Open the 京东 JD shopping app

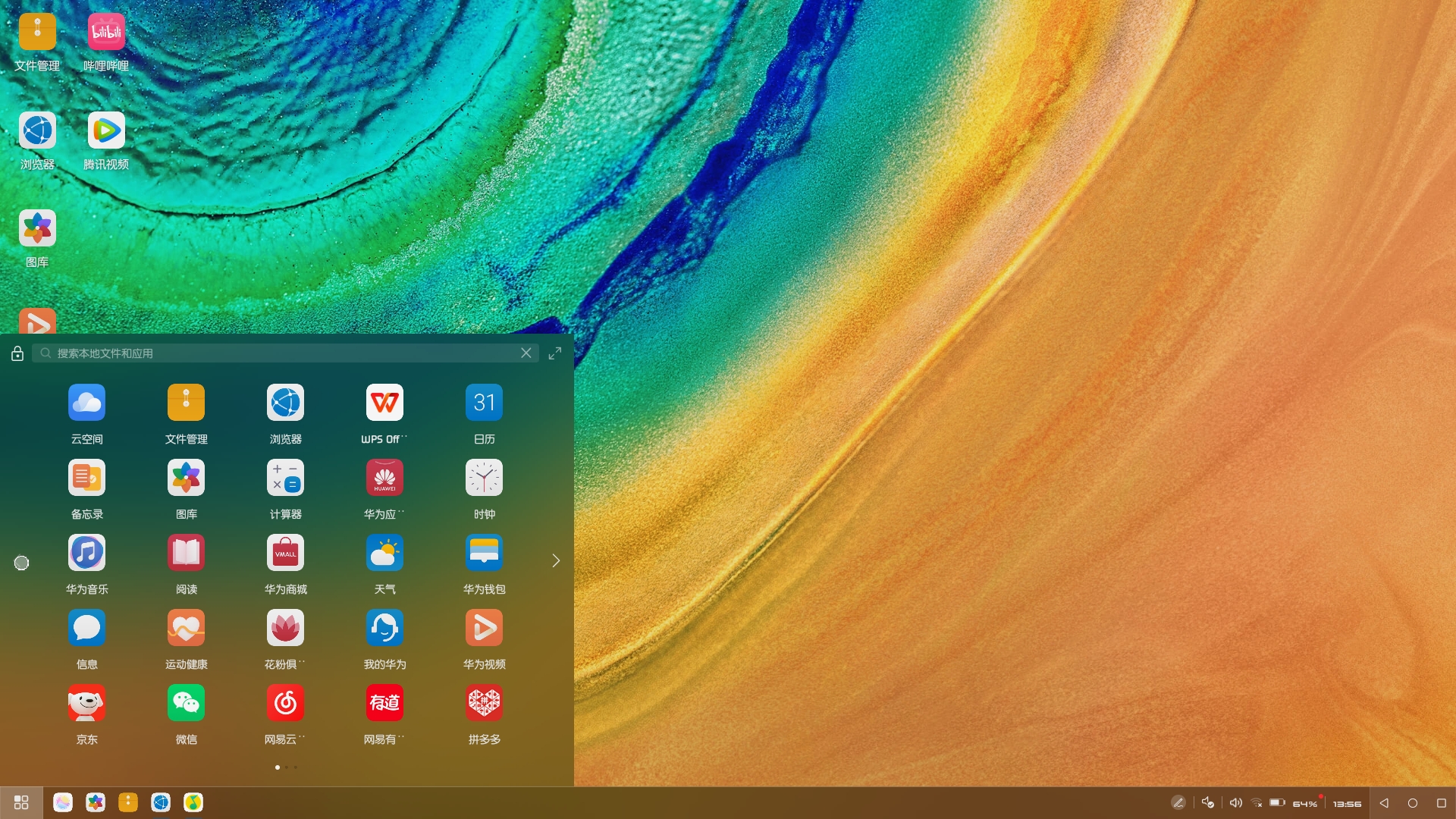coord(86,703)
